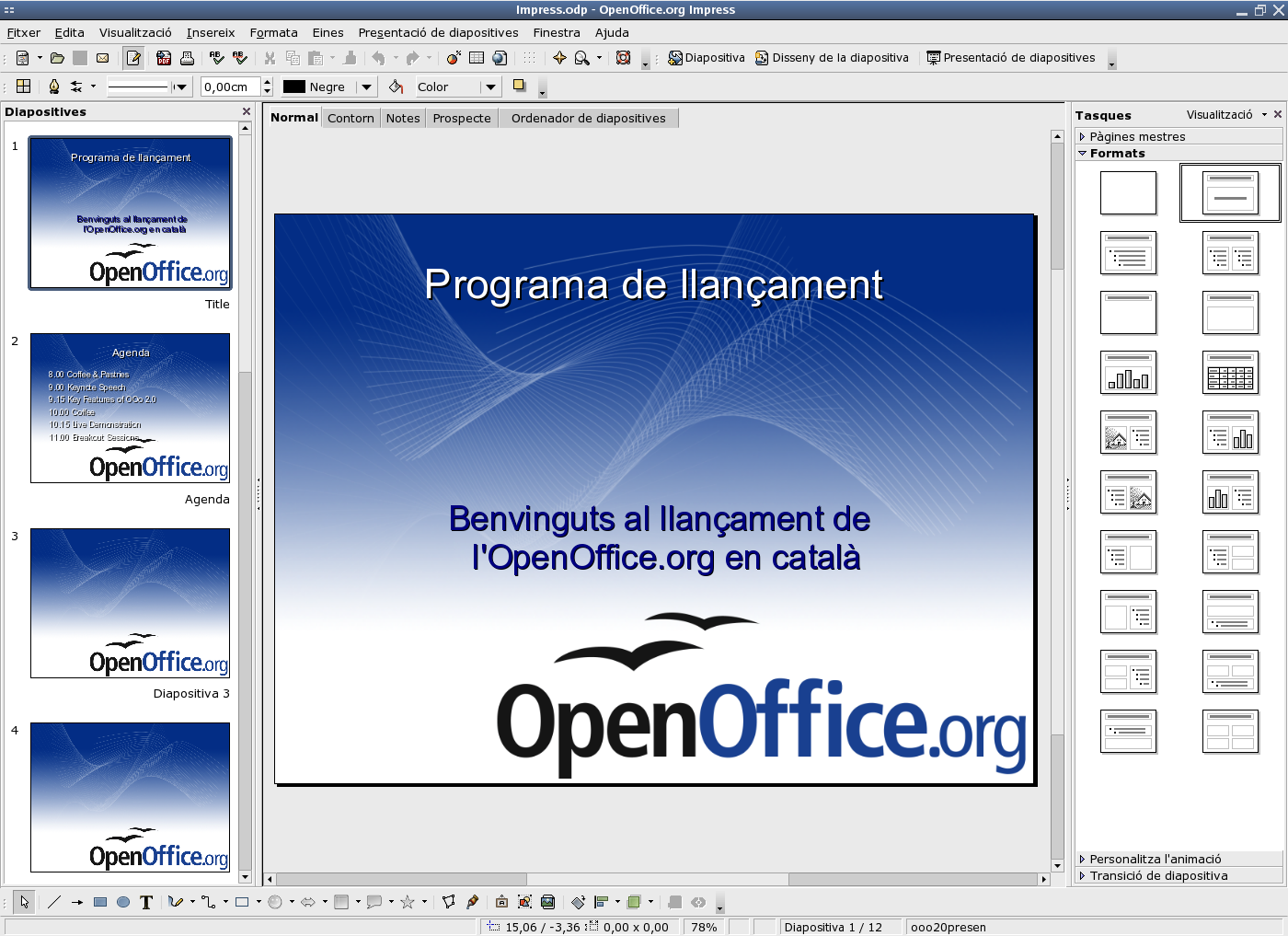Open Line style pen icon

click(53, 87)
